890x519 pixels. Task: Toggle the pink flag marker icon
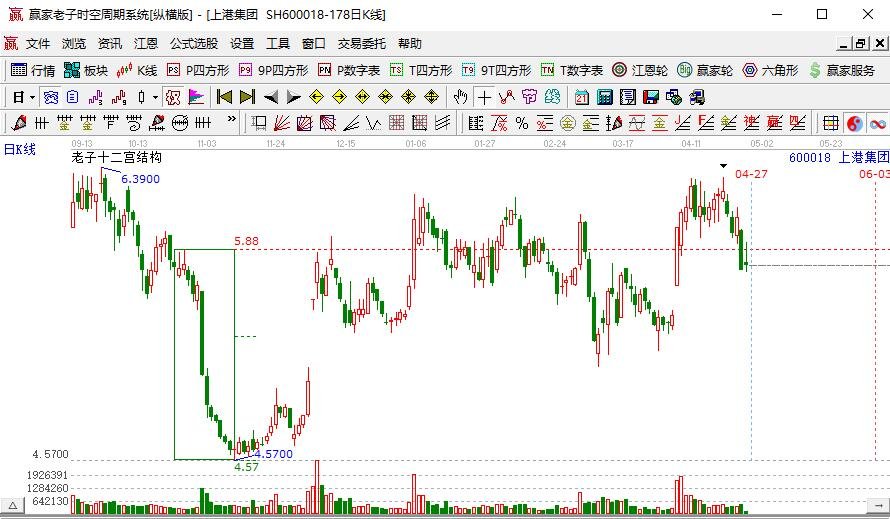pos(196,98)
